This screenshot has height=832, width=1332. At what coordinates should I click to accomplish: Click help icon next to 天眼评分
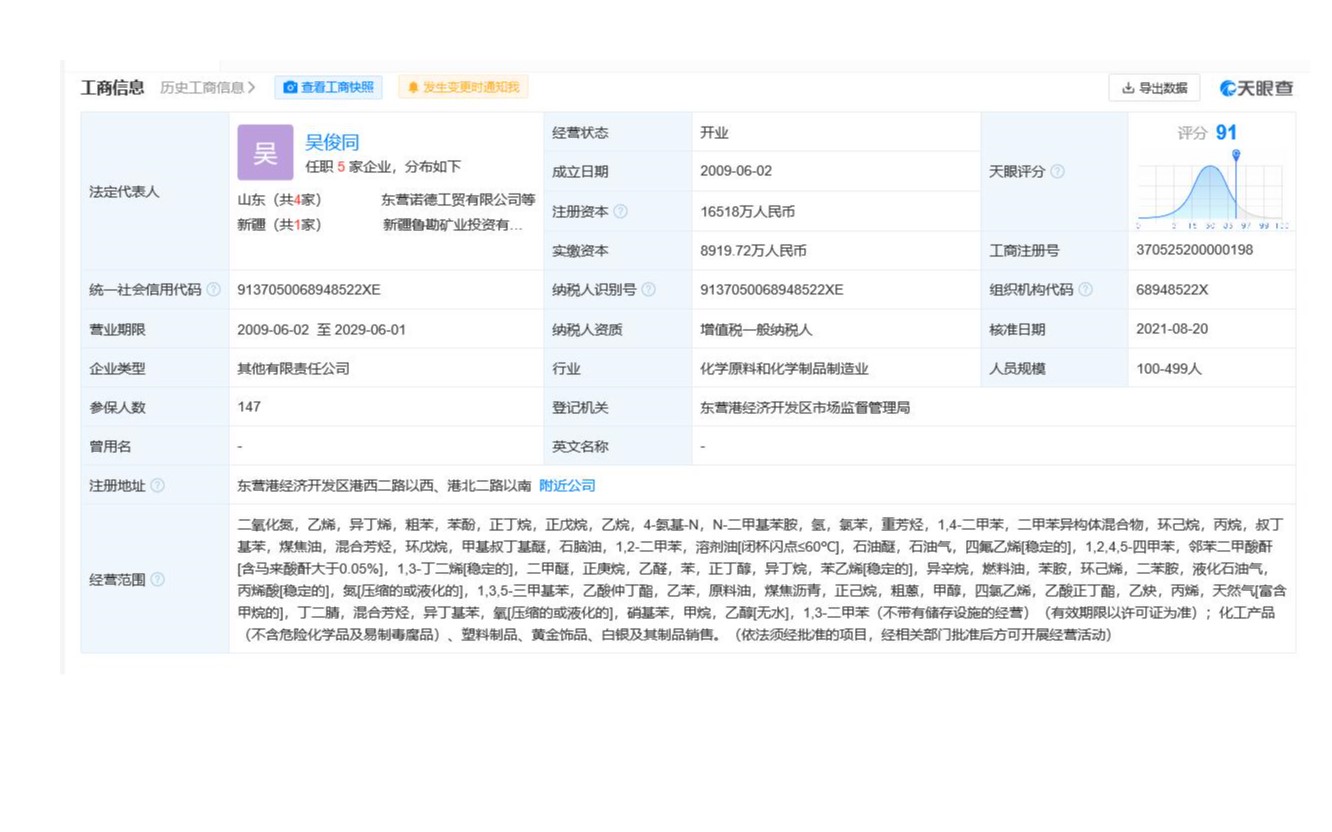coord(1057,172)
